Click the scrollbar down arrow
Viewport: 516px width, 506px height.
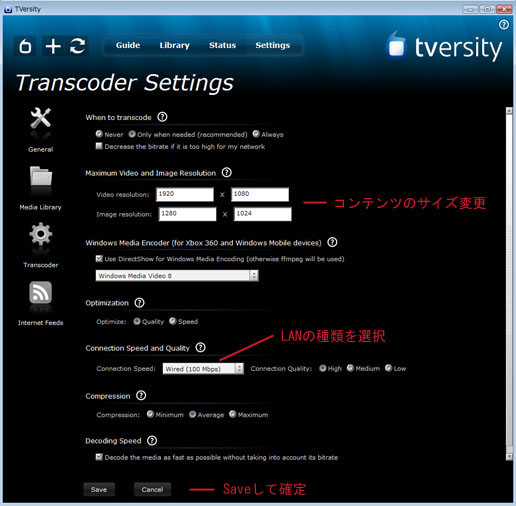point(509,457)
